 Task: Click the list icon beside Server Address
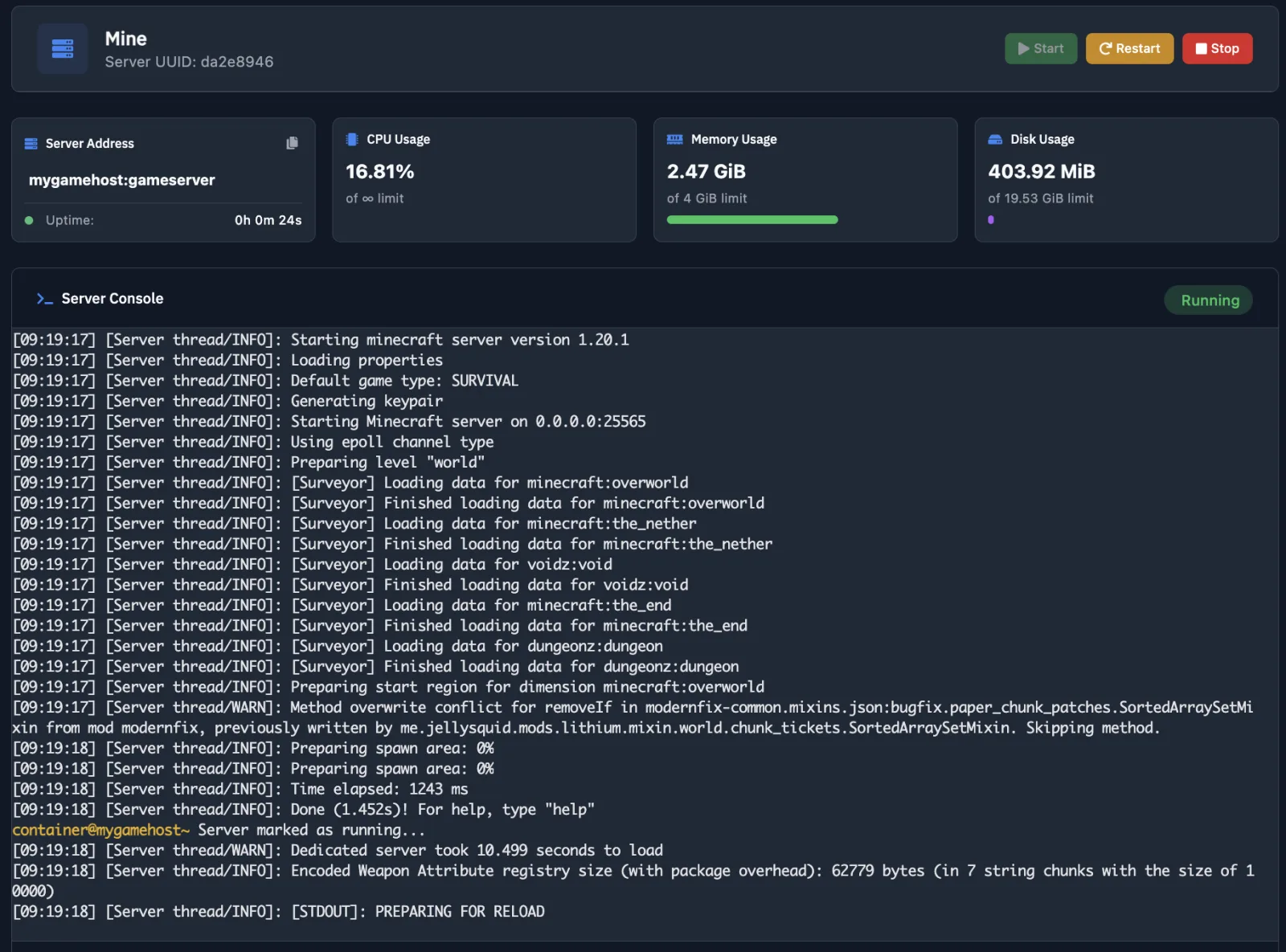tap(31, 143)
